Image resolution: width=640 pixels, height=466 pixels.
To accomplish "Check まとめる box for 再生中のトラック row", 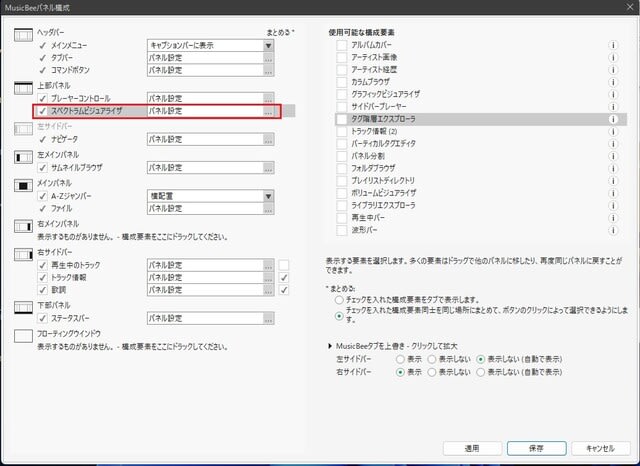I will click(284, 265).
